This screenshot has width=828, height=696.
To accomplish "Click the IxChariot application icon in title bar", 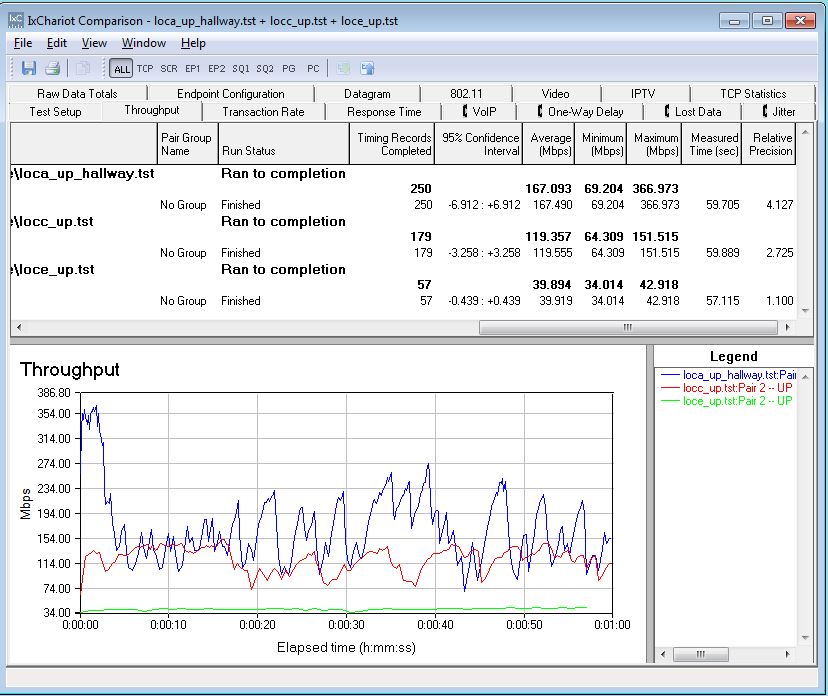I will [x=16, y=20].
